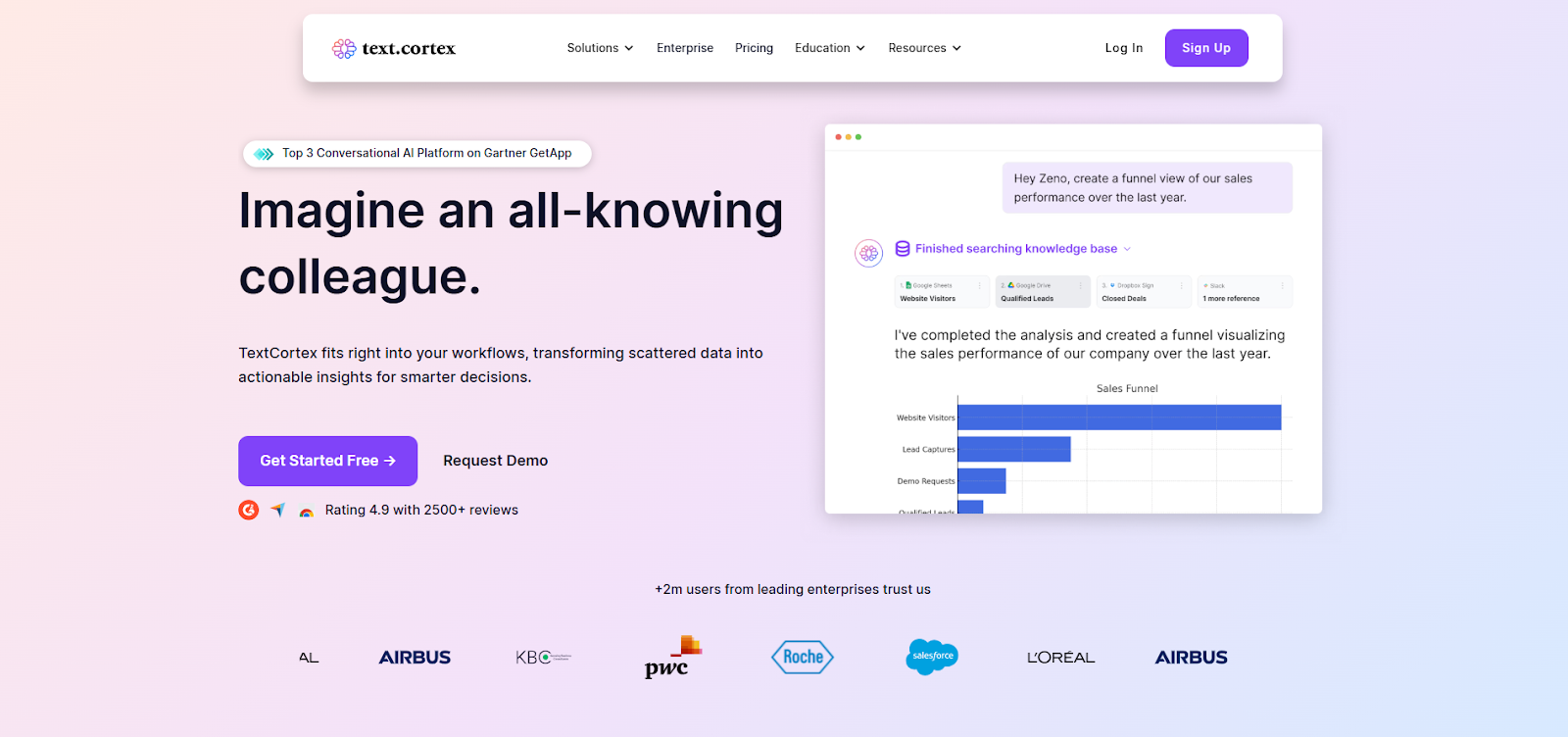Click the "Rating 4.9 with 2500+ reviews" text
Screen dimensions: 1568x737
421,510
